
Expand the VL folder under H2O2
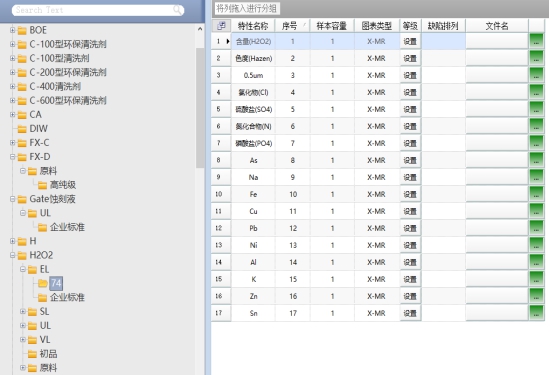pos(23,340)
